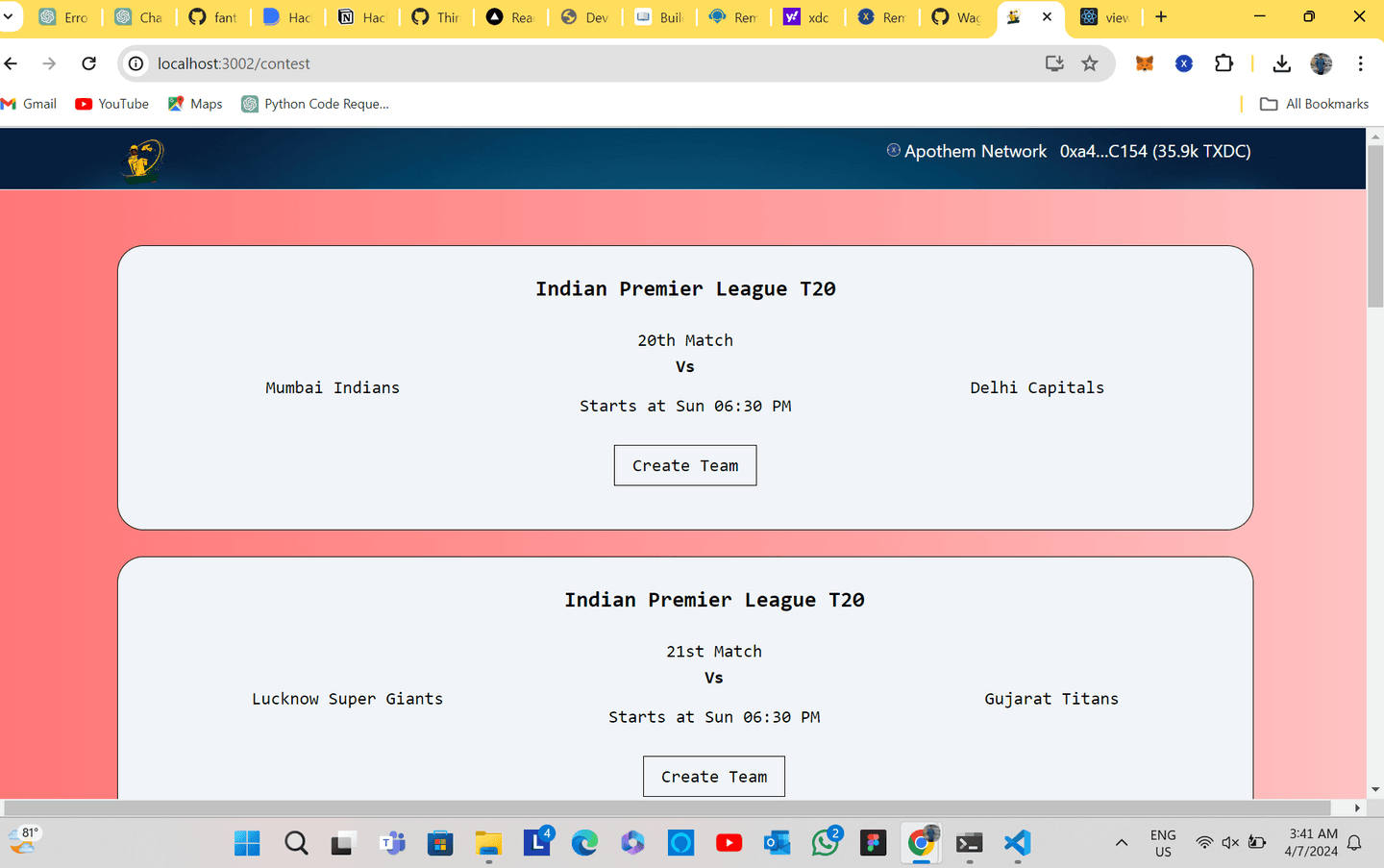Open the weather widget showing 81°
Image resolution: width=1384 pixels, height=868 pixels.
[23, 841]
